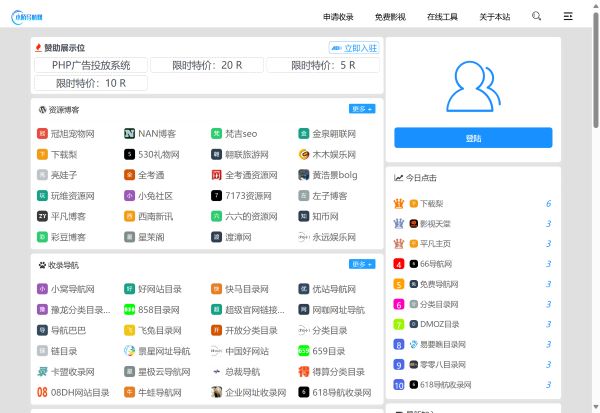Click the 530礼物网 black icon
The height and width of the screenshot is (413, 600).
(x=129, y=154)
